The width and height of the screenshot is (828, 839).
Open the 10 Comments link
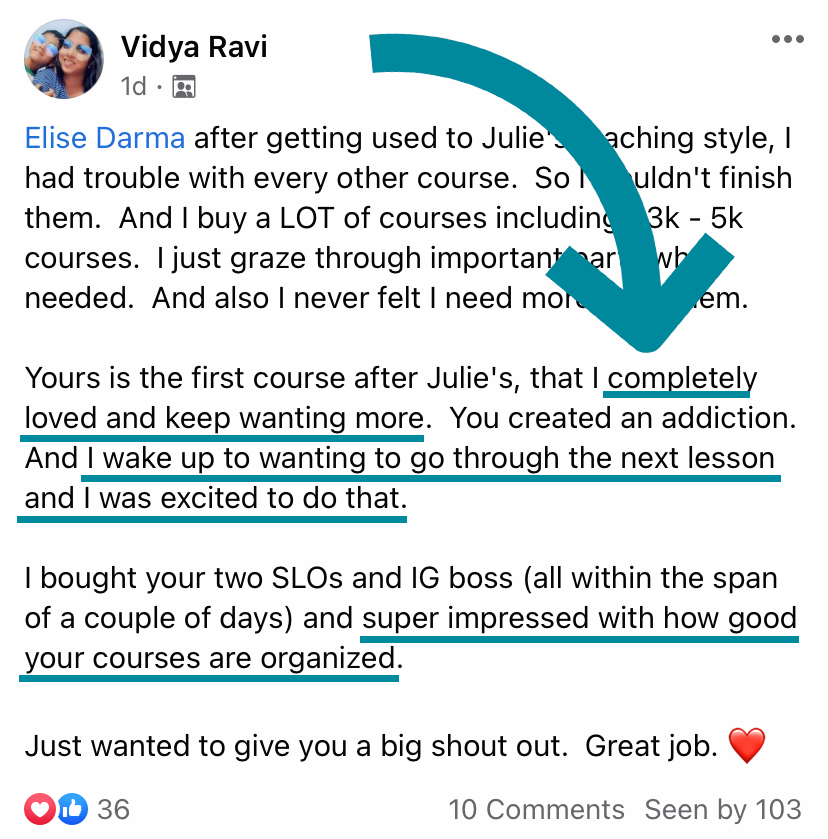pyautogui.click(x=536, y=809)
